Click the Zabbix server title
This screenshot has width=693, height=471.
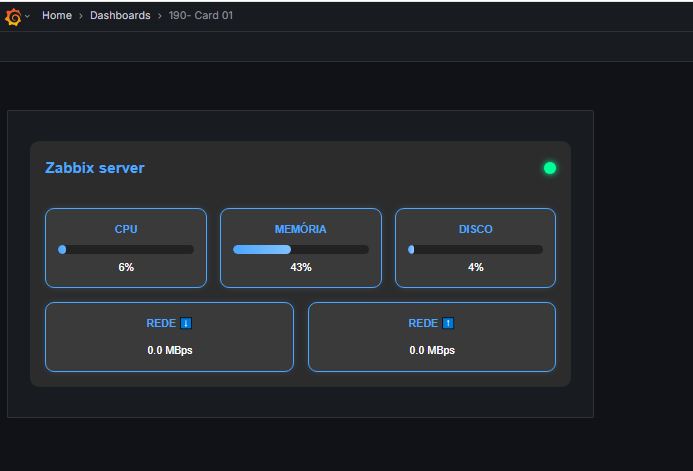pyautogui.click(x=95, y=168)
